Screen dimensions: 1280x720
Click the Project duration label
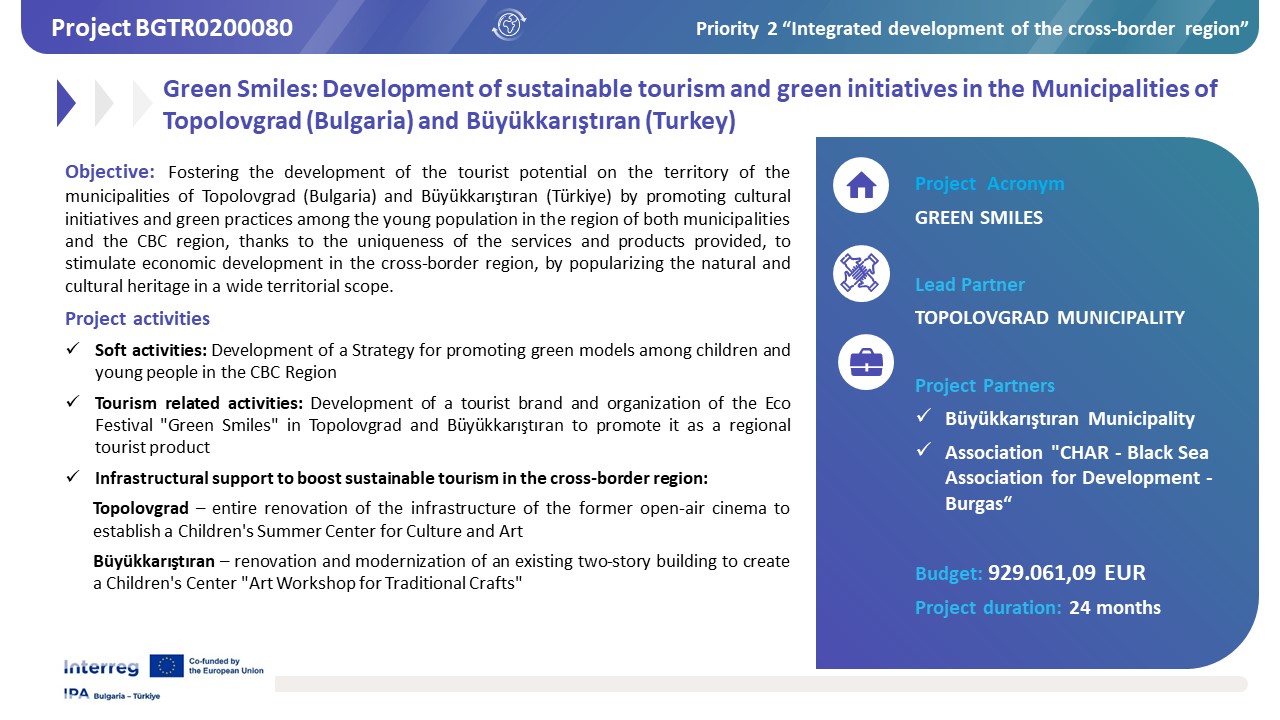[x=988, y=607]
